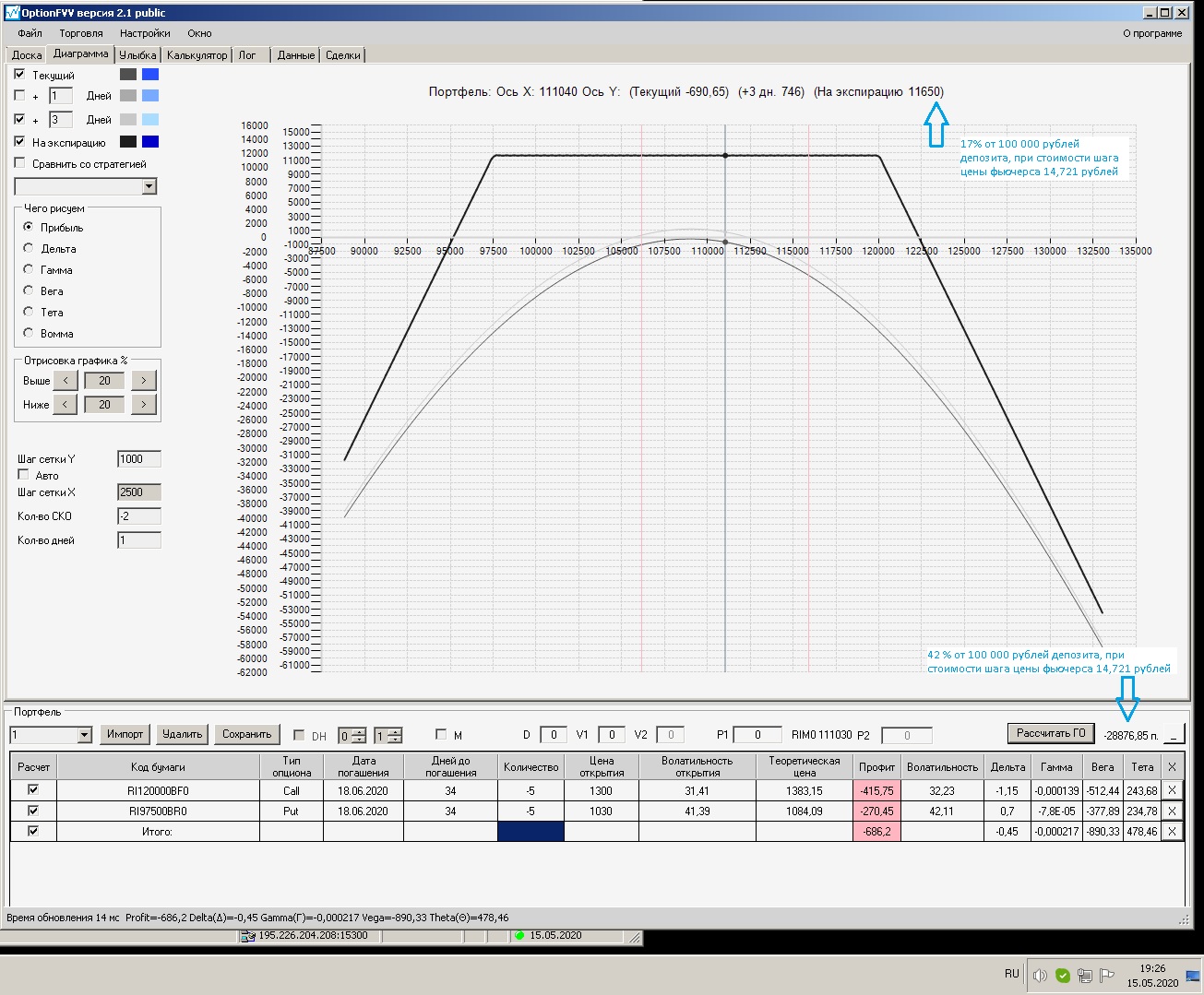
Task: Open the strategy comparison dropdown
Action: (149, 186)
